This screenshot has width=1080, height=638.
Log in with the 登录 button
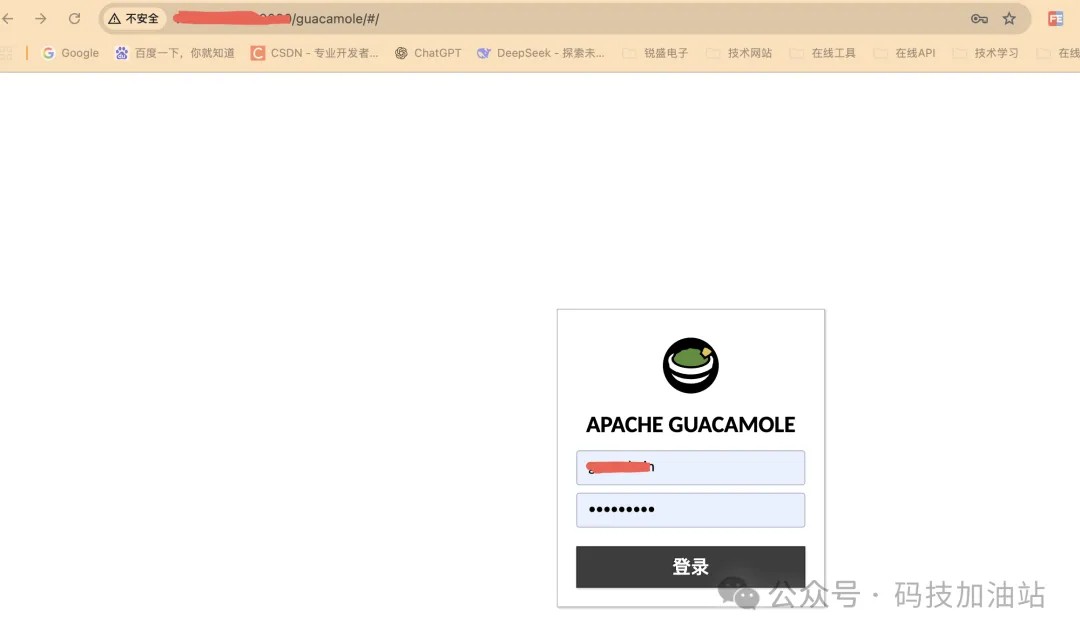(x=690, y=567)
